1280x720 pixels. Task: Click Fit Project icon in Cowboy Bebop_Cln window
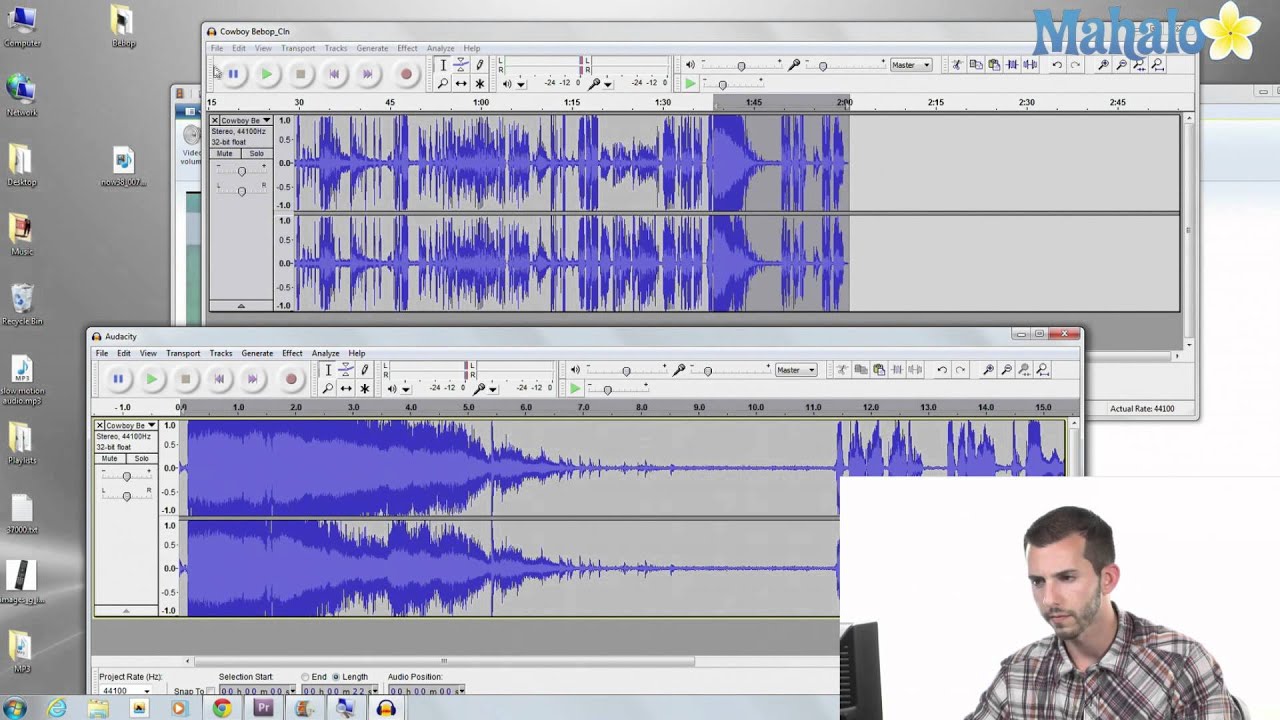click(x=1157, y=65)
